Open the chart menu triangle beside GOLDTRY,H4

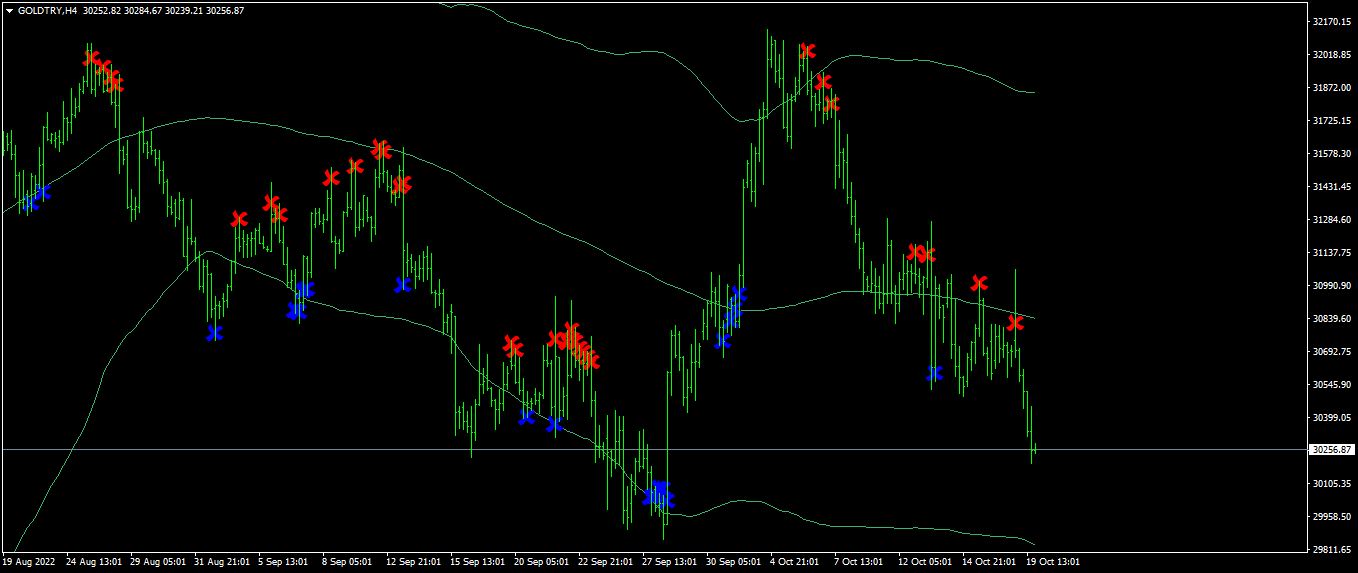(x=9, y=10)
